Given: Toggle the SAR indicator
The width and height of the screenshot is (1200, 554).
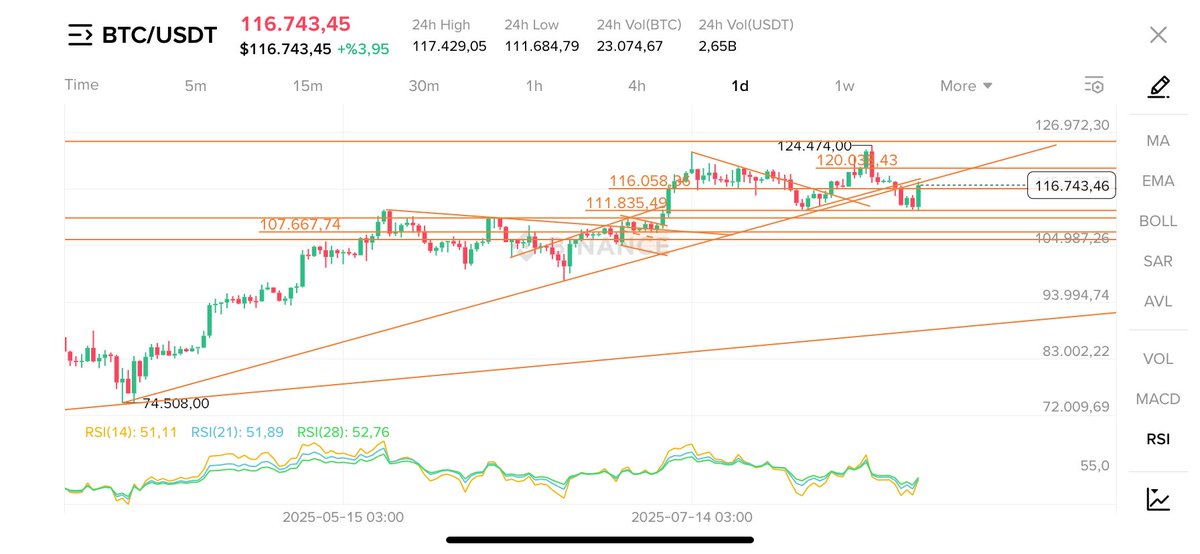Looking at the screenshot, I should click(1158, 261).
